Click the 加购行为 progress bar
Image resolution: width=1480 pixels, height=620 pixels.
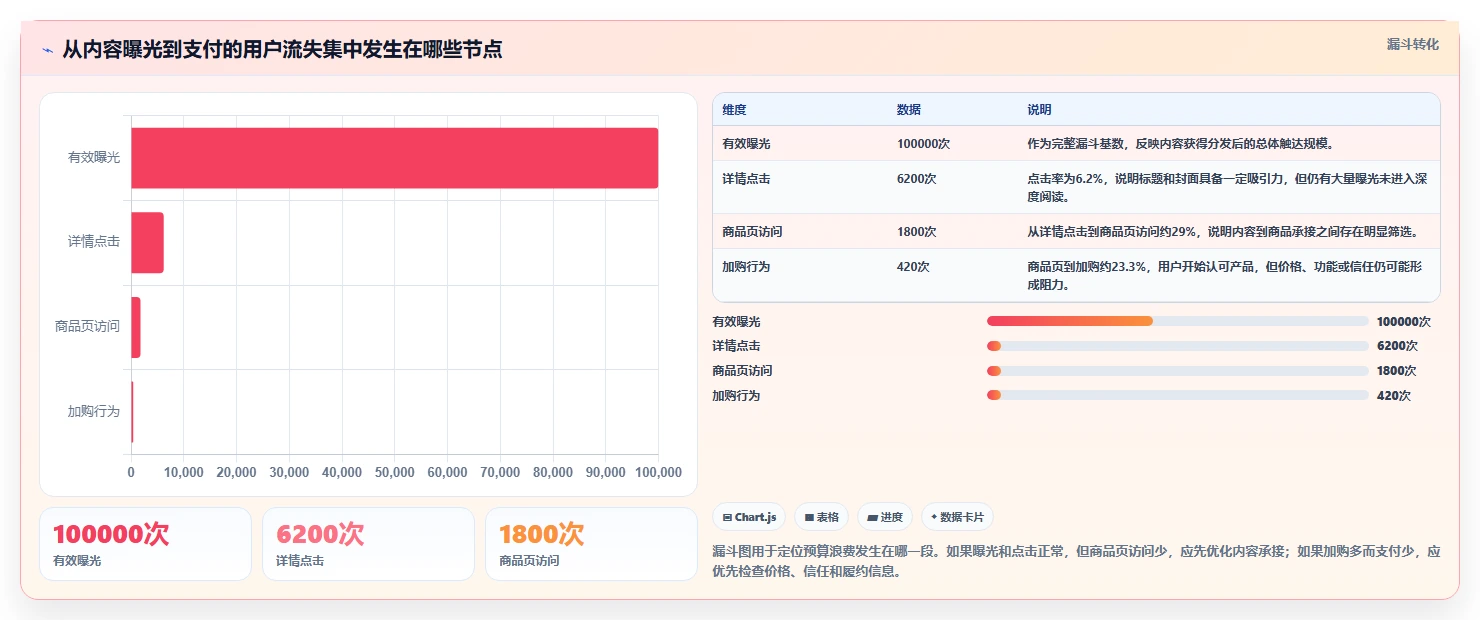[x=1177, y=395]
